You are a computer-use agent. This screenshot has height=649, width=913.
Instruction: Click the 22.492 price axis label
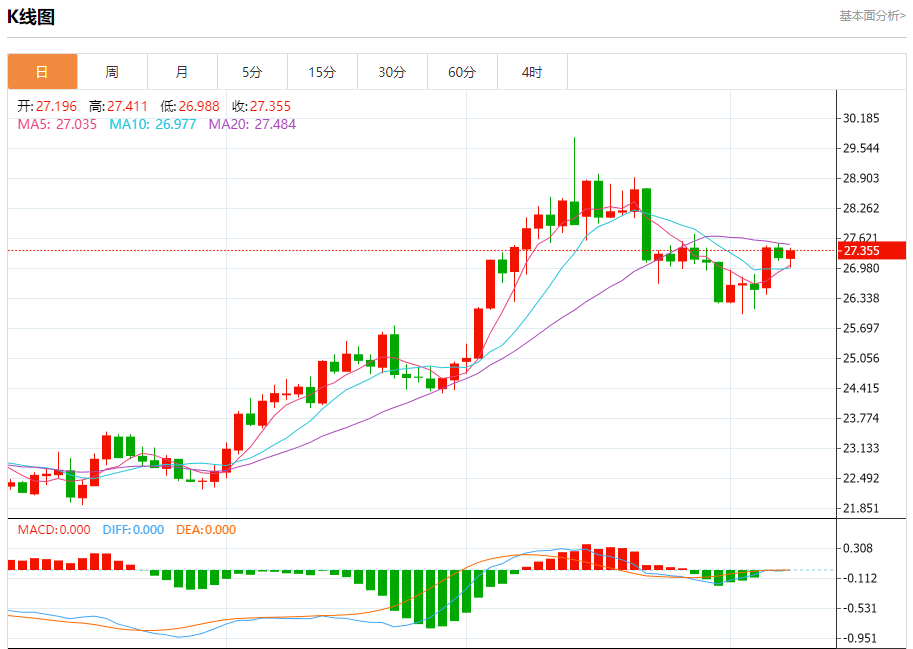(861, 478)
